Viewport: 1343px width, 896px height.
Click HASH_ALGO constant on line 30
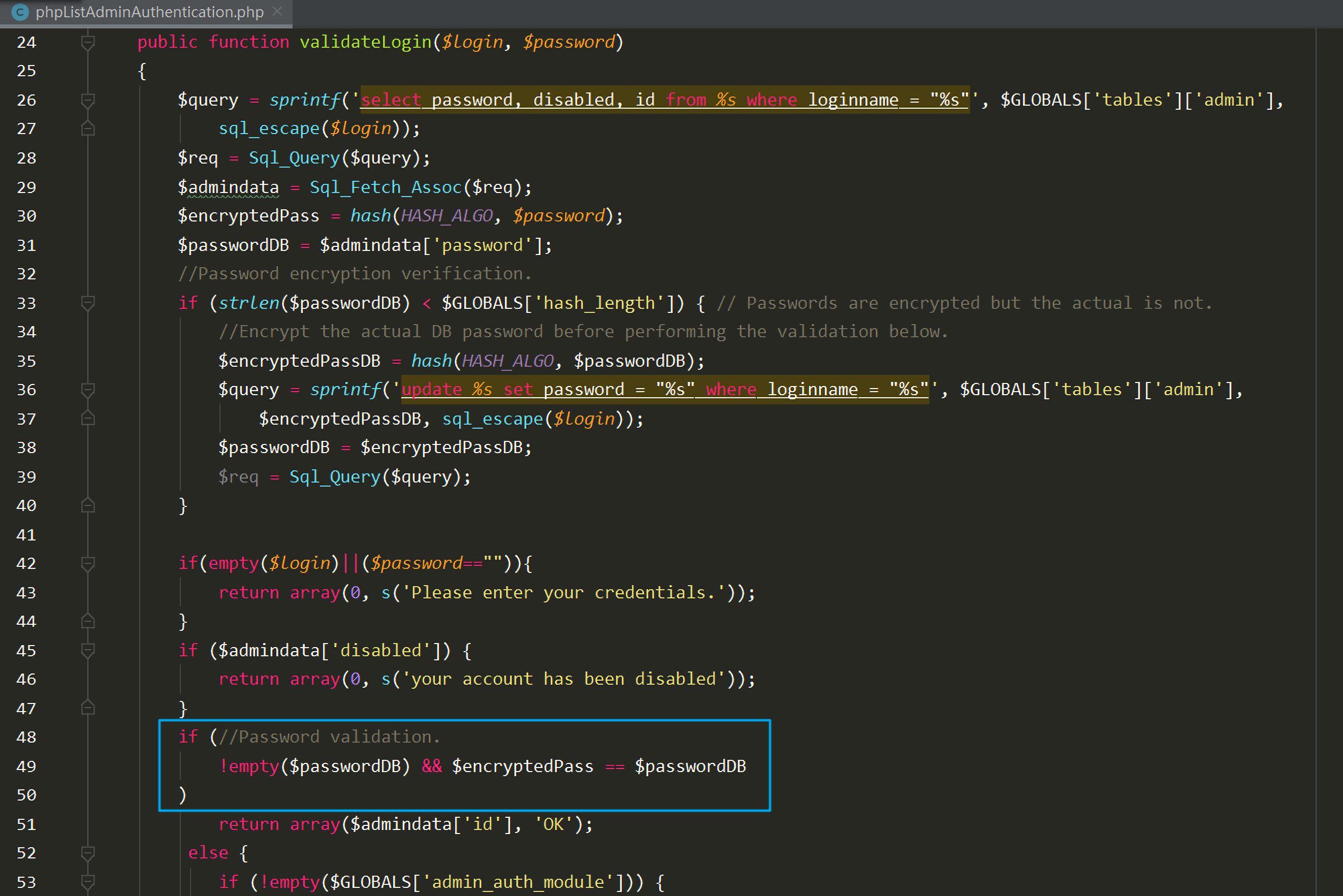coord(447,215)
